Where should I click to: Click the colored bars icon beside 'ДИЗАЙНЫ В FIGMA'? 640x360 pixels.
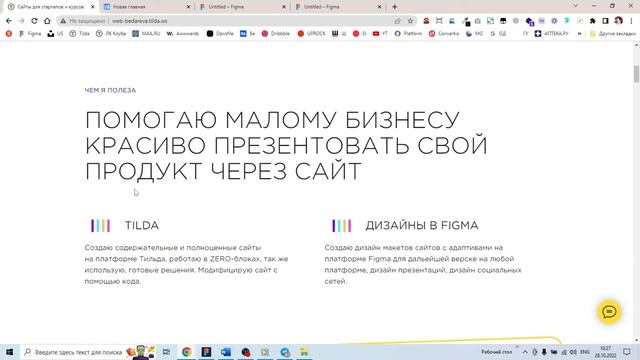point(342,226)
